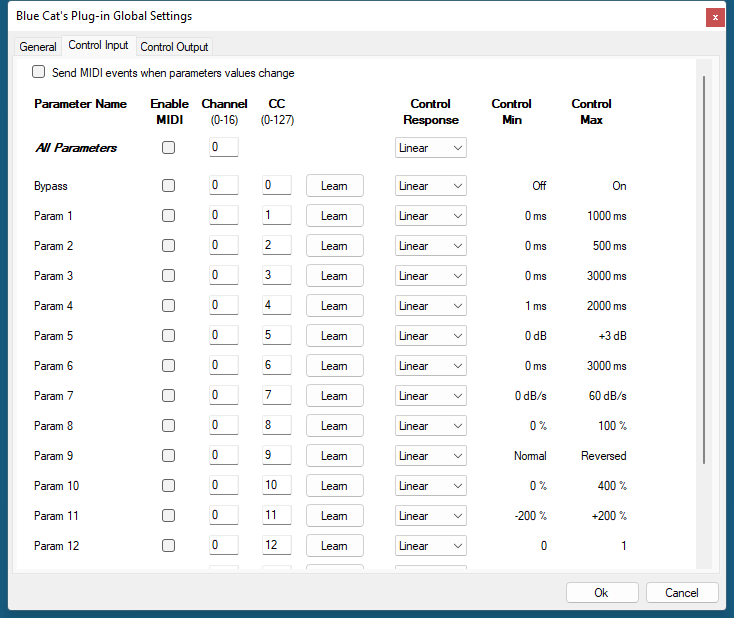Focus Bypass Channel input field
The width and height of the screenshot is (734, 618).
click(x=224, y=185)
